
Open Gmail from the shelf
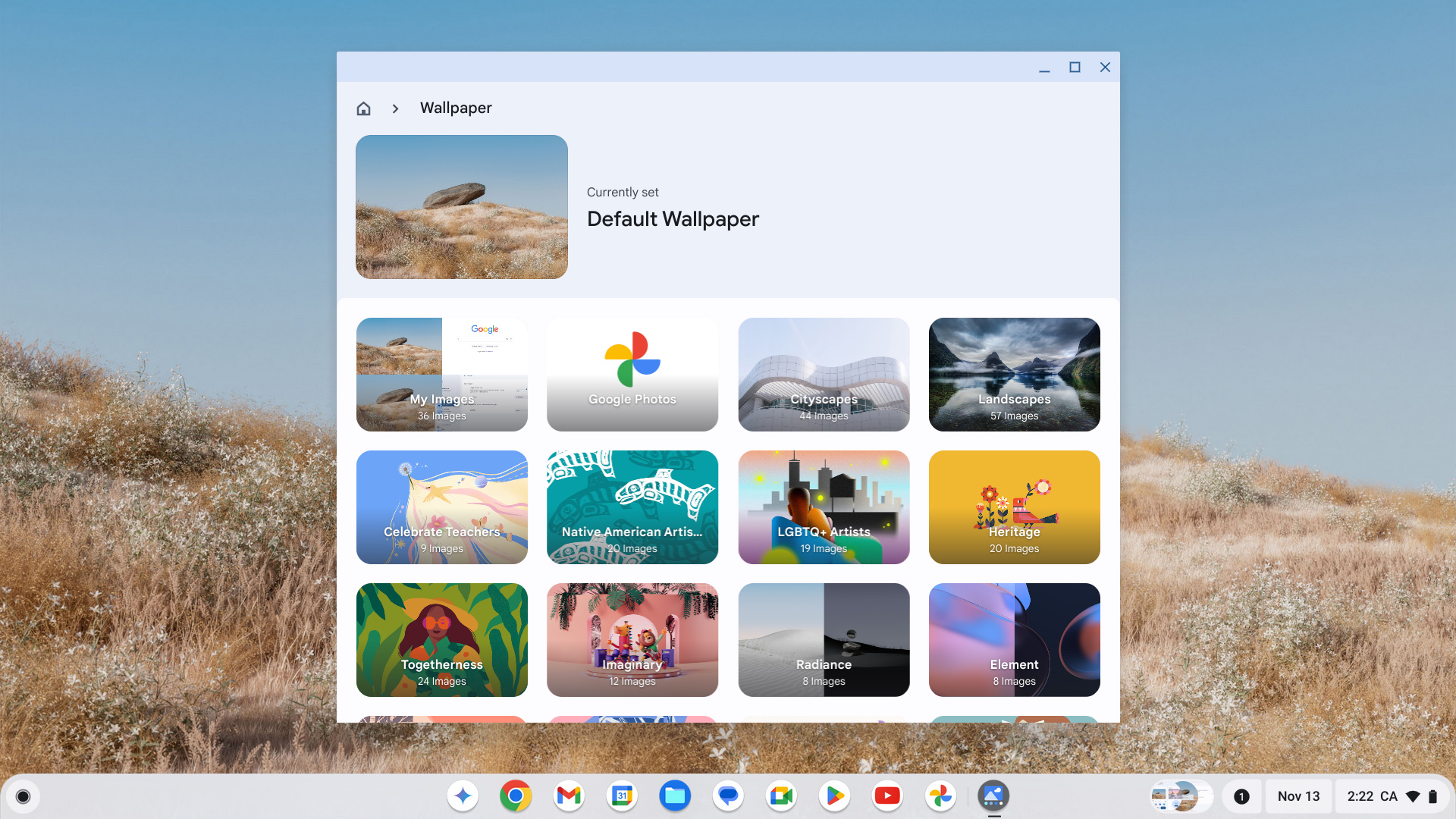pos(569,796)
